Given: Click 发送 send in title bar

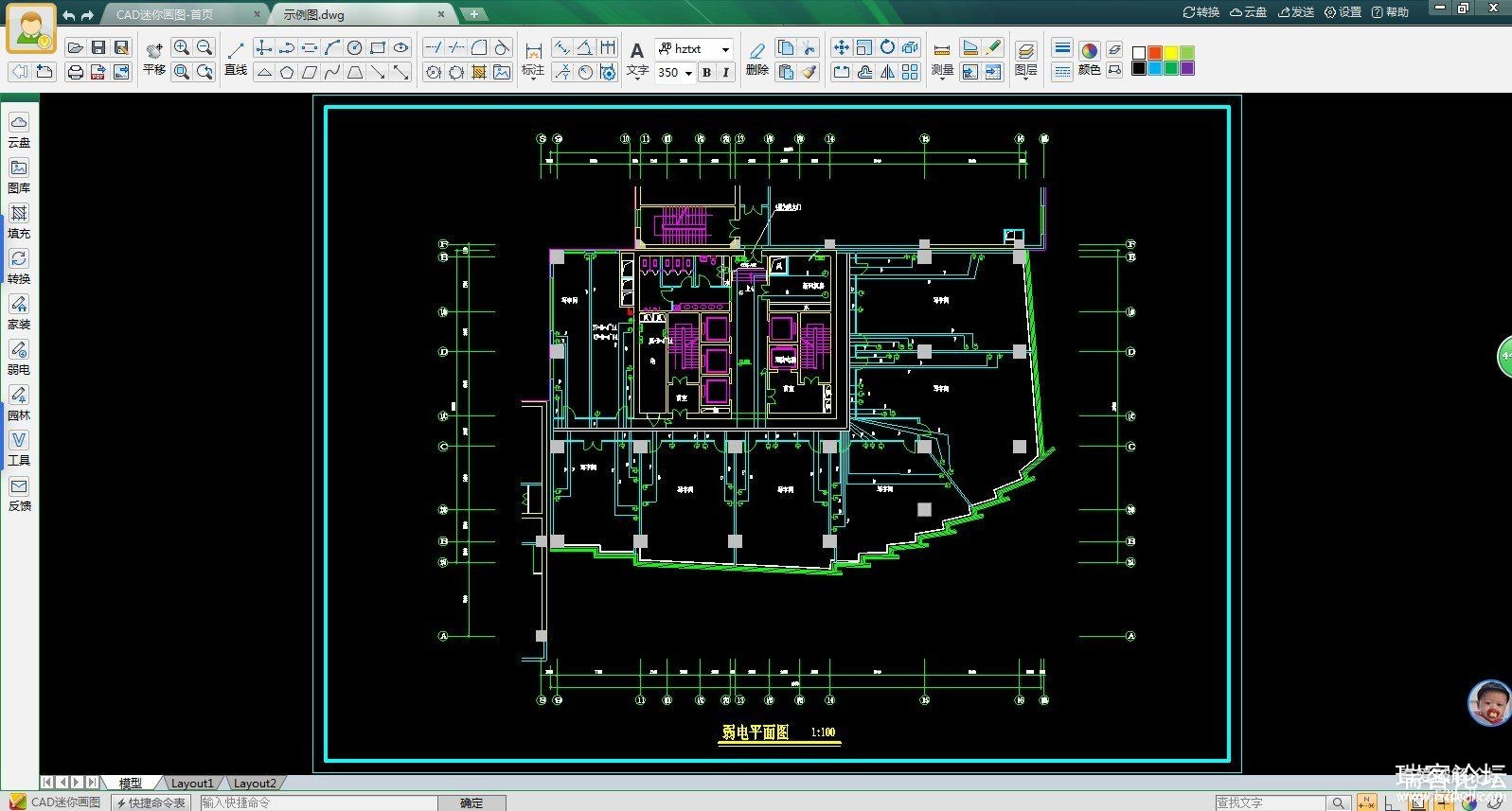Looking at the screenshot, I should pos(1296,12).
